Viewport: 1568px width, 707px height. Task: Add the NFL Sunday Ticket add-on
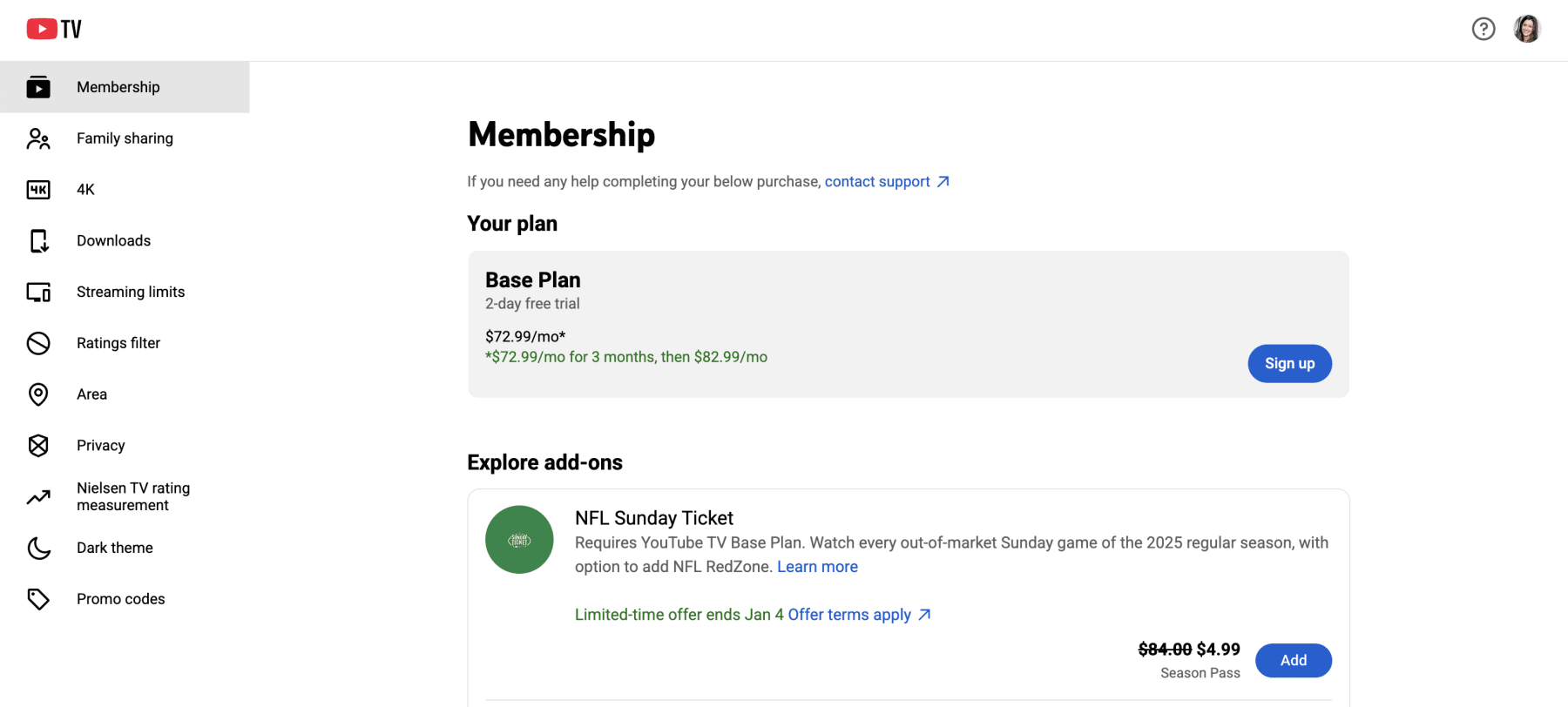coord(1293,660)
